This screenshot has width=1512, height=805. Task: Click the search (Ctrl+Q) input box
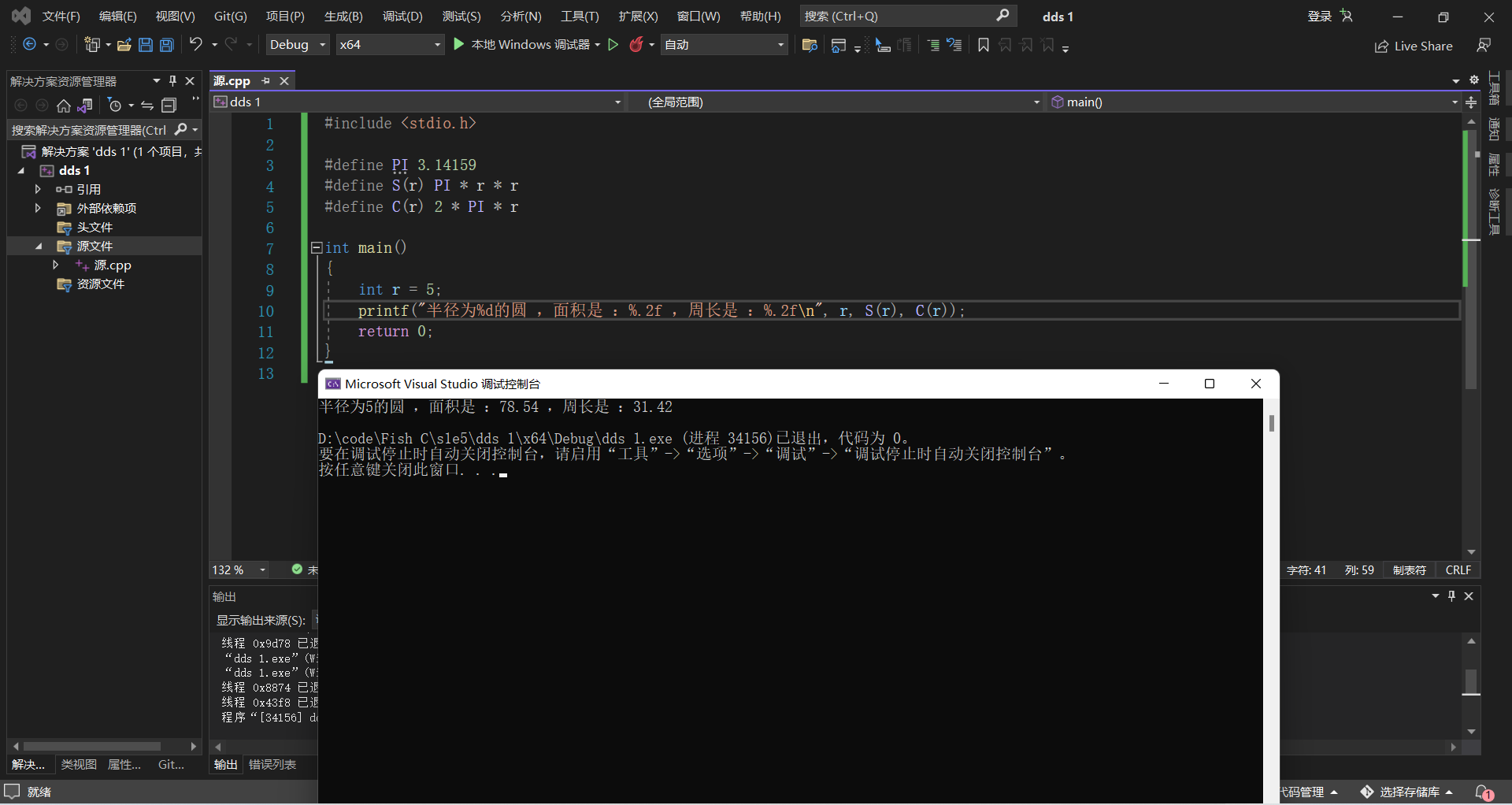click(908, 17)
